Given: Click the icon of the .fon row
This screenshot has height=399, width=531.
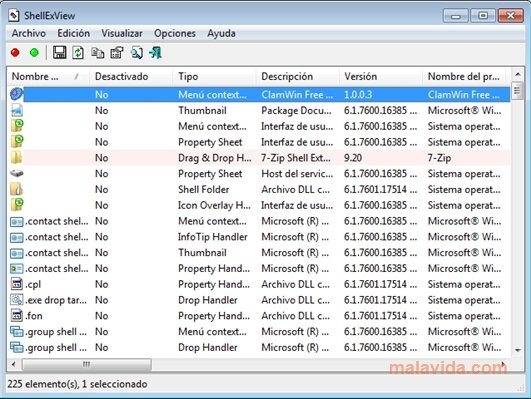Looking at the screenshot, I should pos(17,315).
